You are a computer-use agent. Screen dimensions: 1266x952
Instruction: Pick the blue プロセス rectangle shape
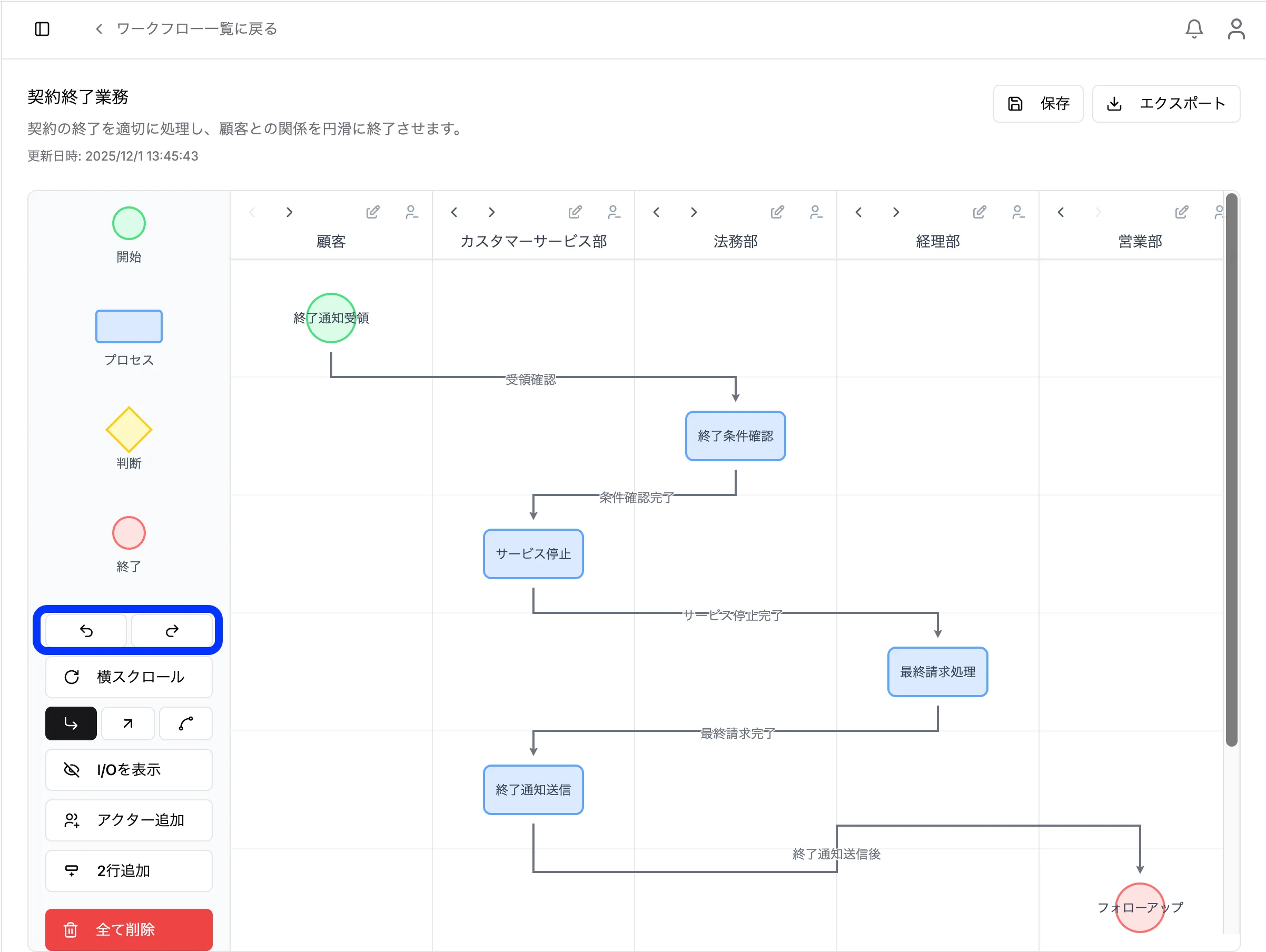point(129,326)
